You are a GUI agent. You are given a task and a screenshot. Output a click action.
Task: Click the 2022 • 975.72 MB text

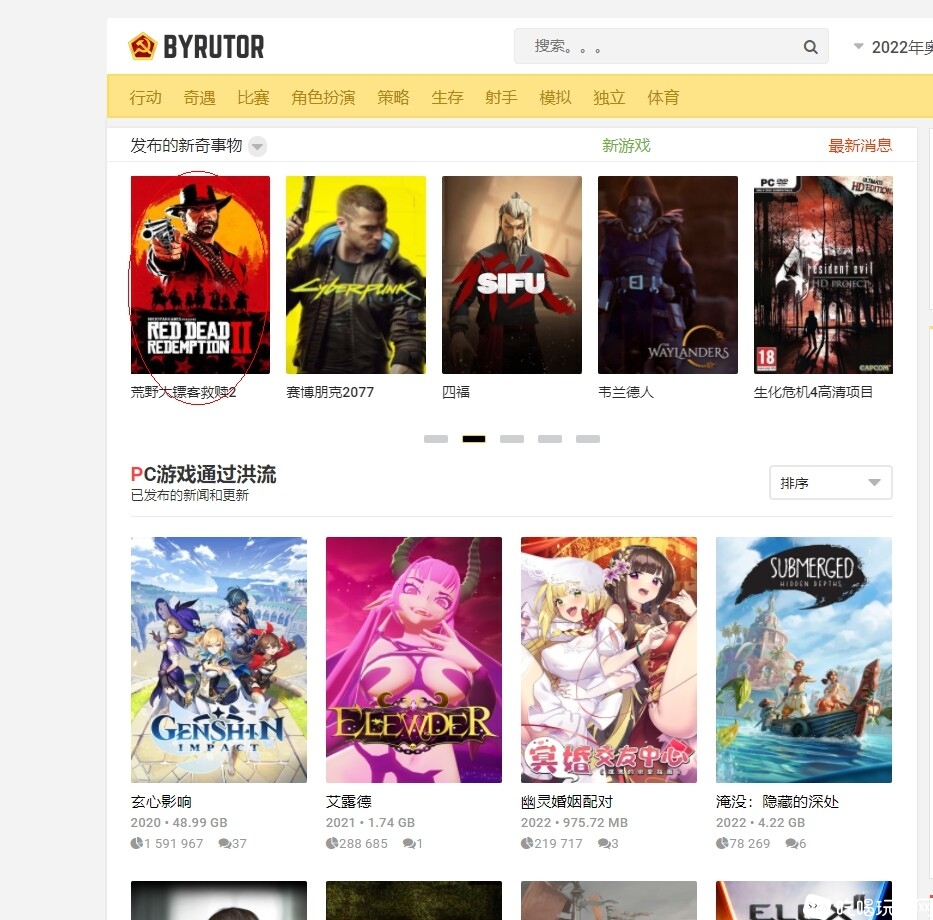(x=574, y=822)
